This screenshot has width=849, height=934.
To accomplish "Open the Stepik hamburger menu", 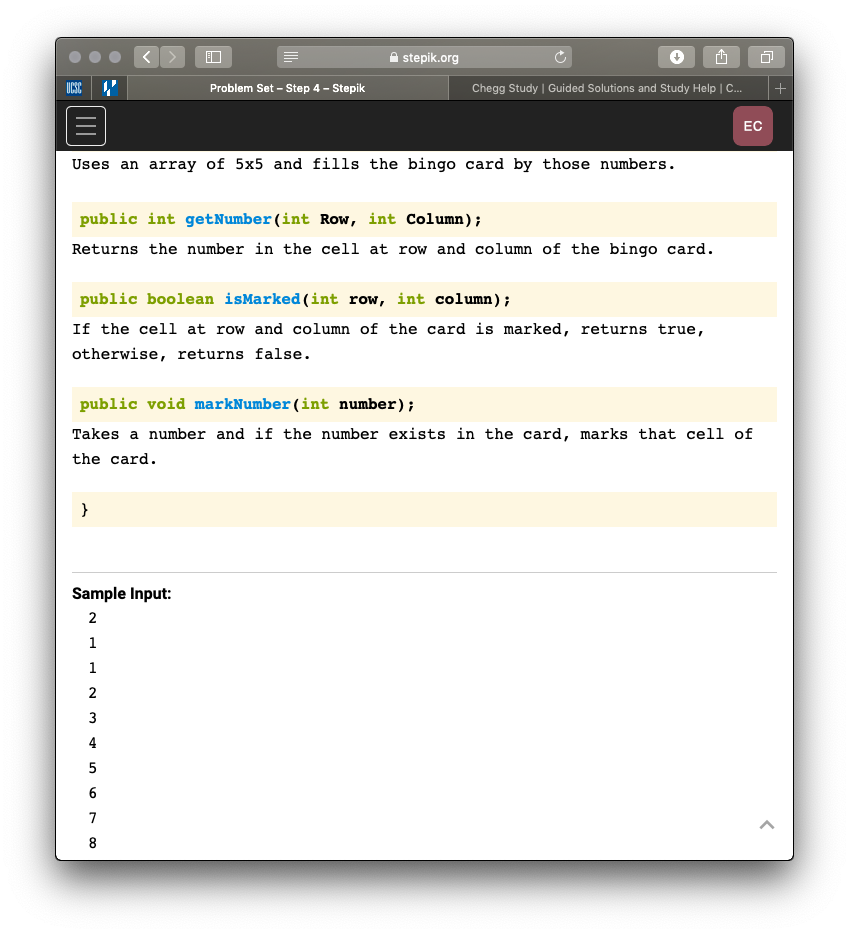I will click(86, 126).
